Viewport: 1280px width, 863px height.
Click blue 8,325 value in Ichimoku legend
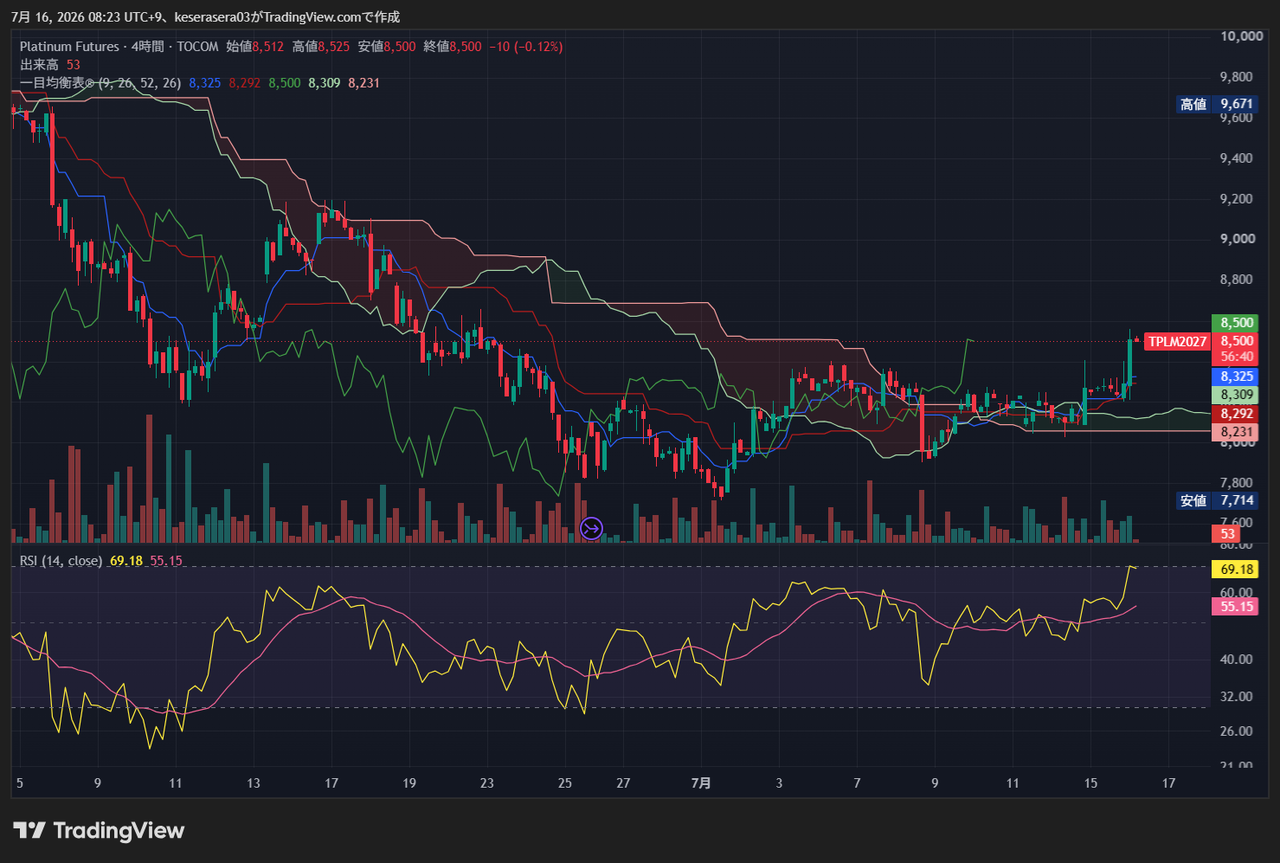[x=204, y=83]
